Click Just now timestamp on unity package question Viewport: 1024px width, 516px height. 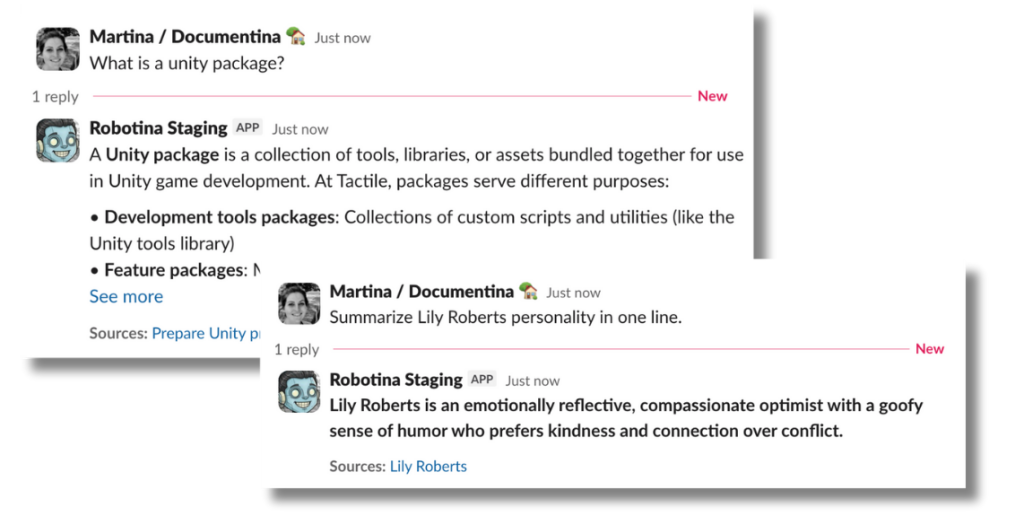pyautogui.click(x=342, y=38)
